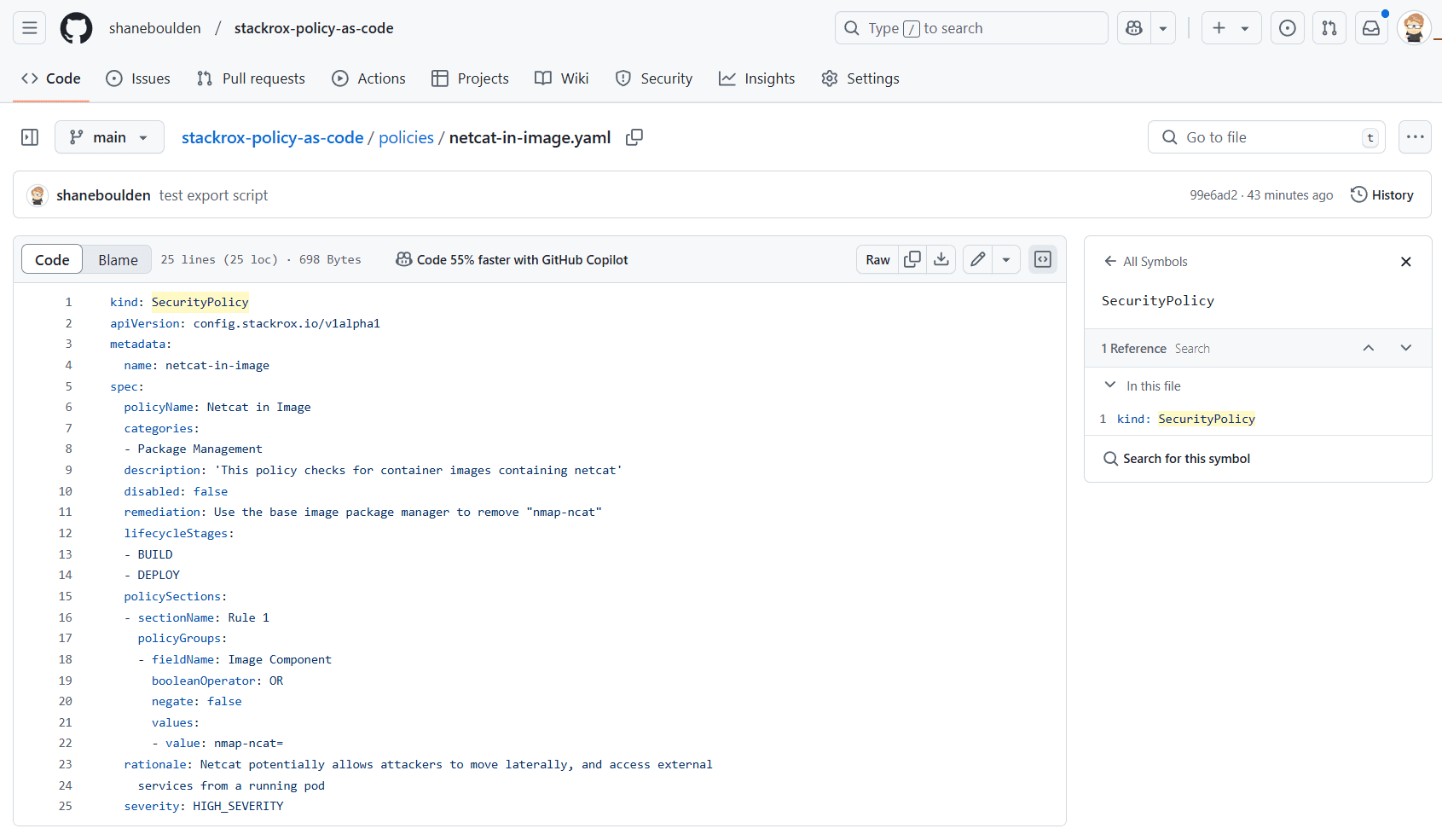Open the create new plus menu

[x=1231, y=28]
